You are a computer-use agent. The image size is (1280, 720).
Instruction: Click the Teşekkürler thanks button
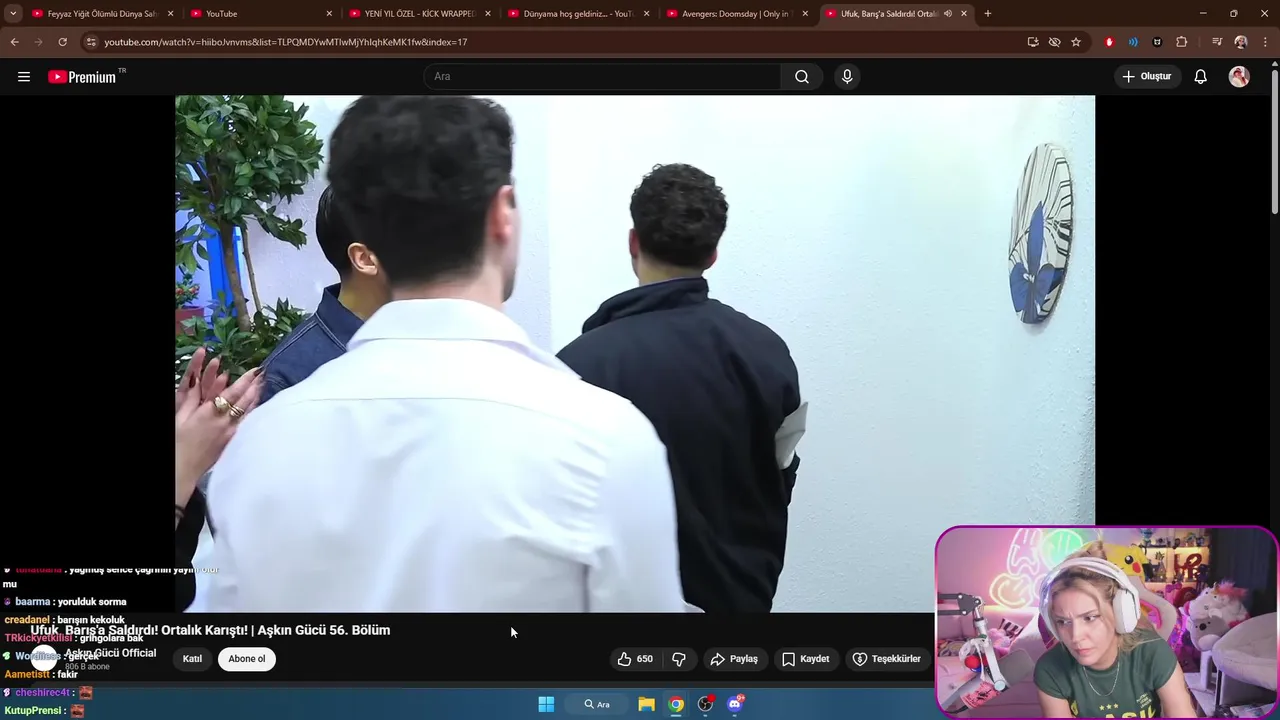tap(887, 659)
